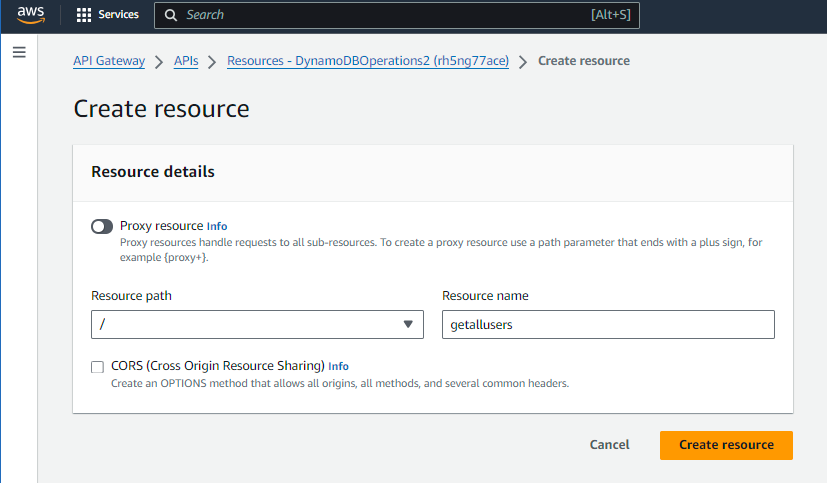Navigate to APIs breadcrumb link

coord(186,61)
